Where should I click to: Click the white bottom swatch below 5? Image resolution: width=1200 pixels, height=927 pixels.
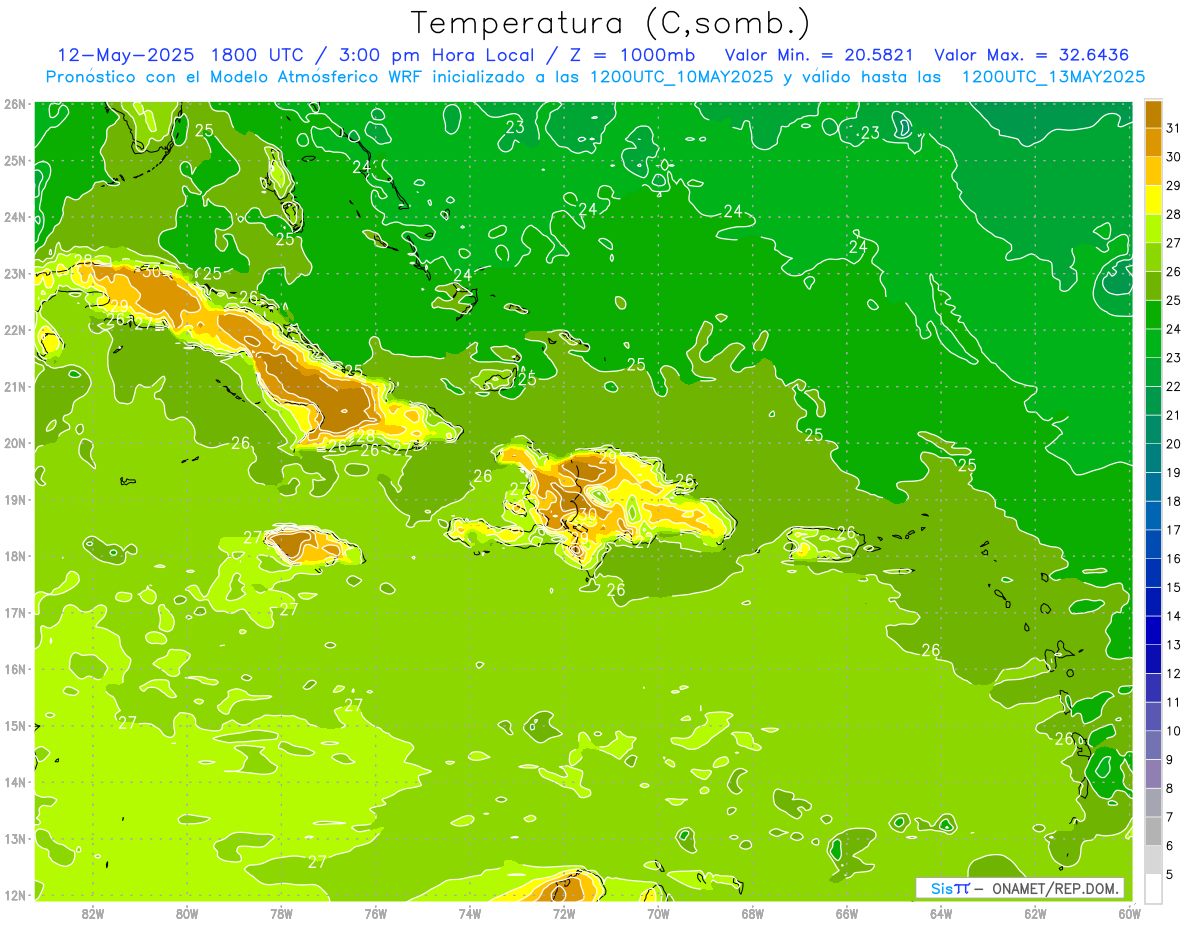(1153, 888)
